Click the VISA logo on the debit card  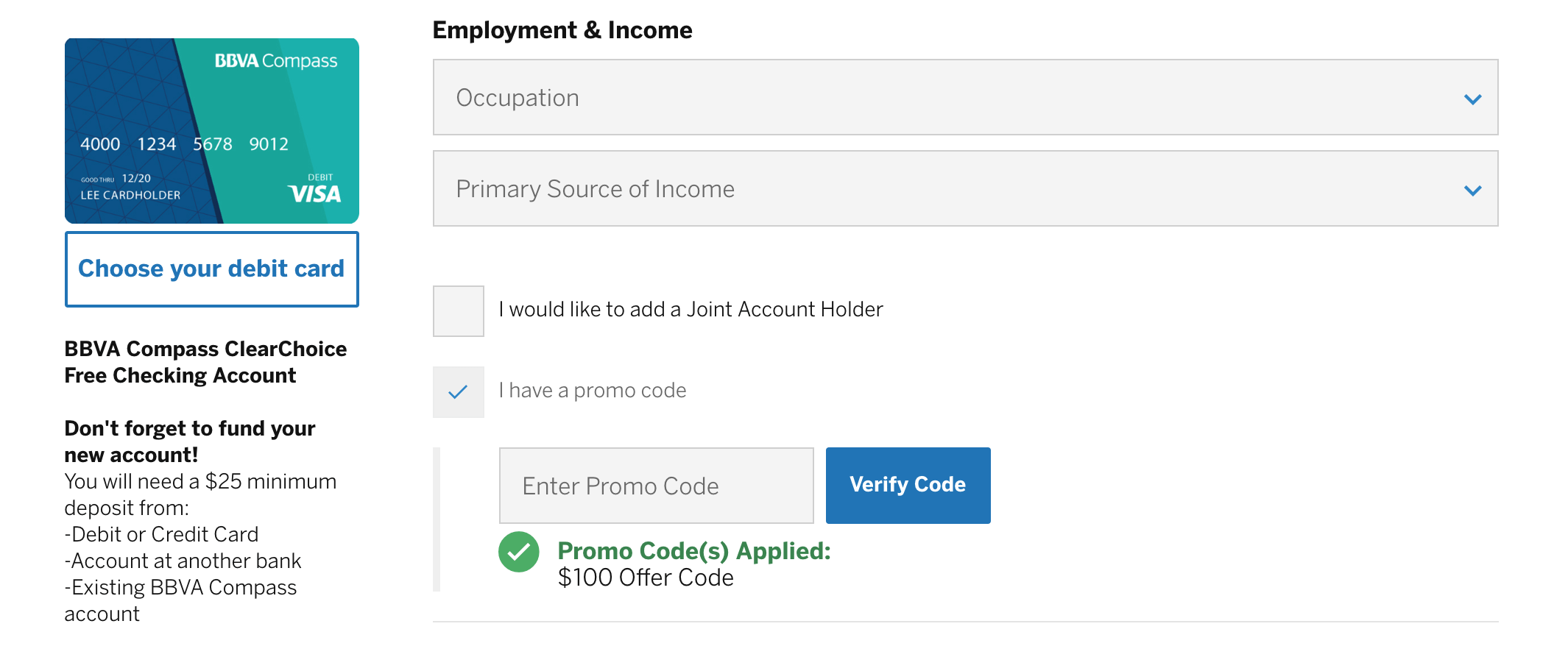click(x=314, y=194)
